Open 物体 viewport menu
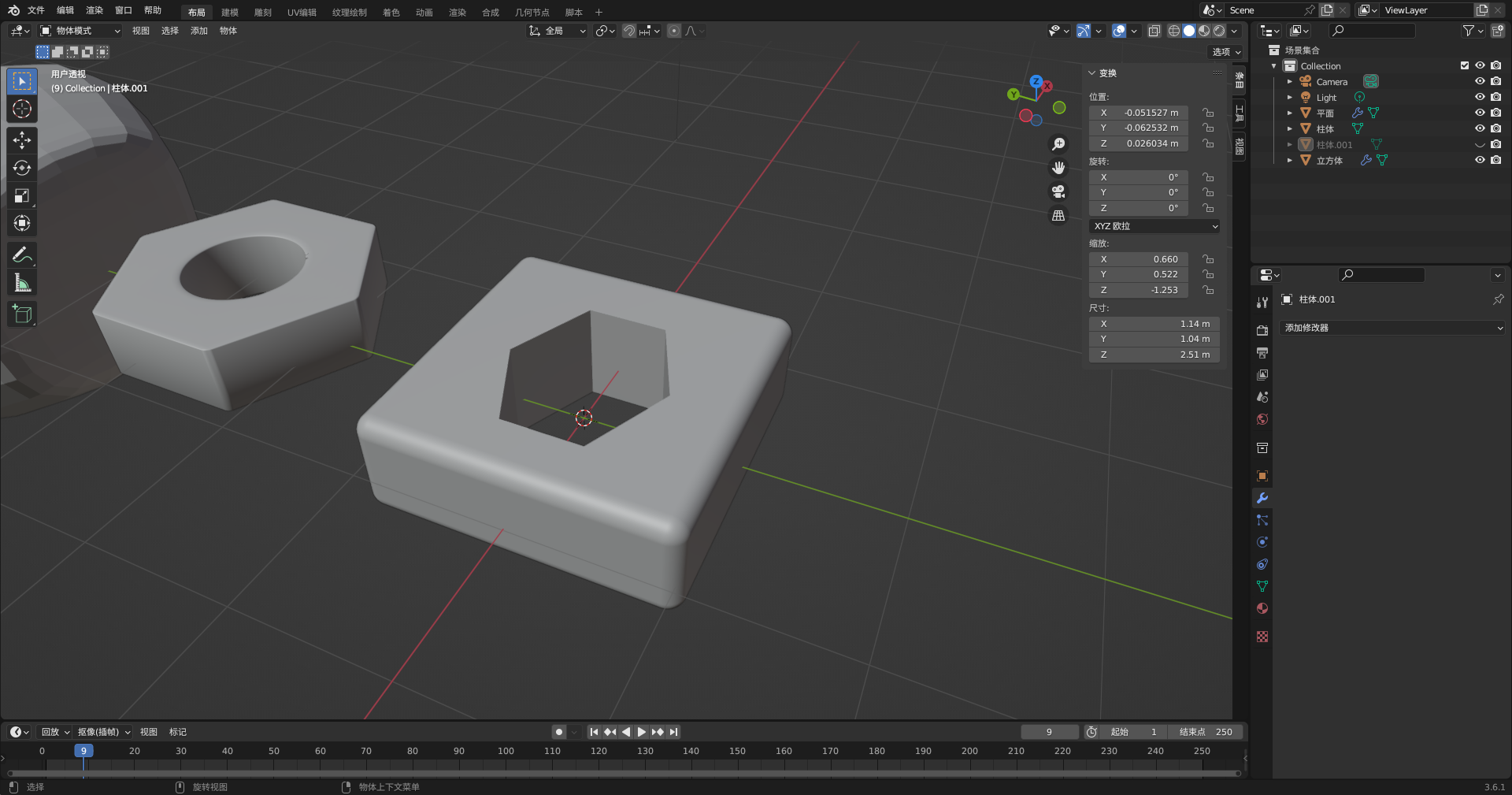Viewport: 1512px width, 795px height. 228,31
